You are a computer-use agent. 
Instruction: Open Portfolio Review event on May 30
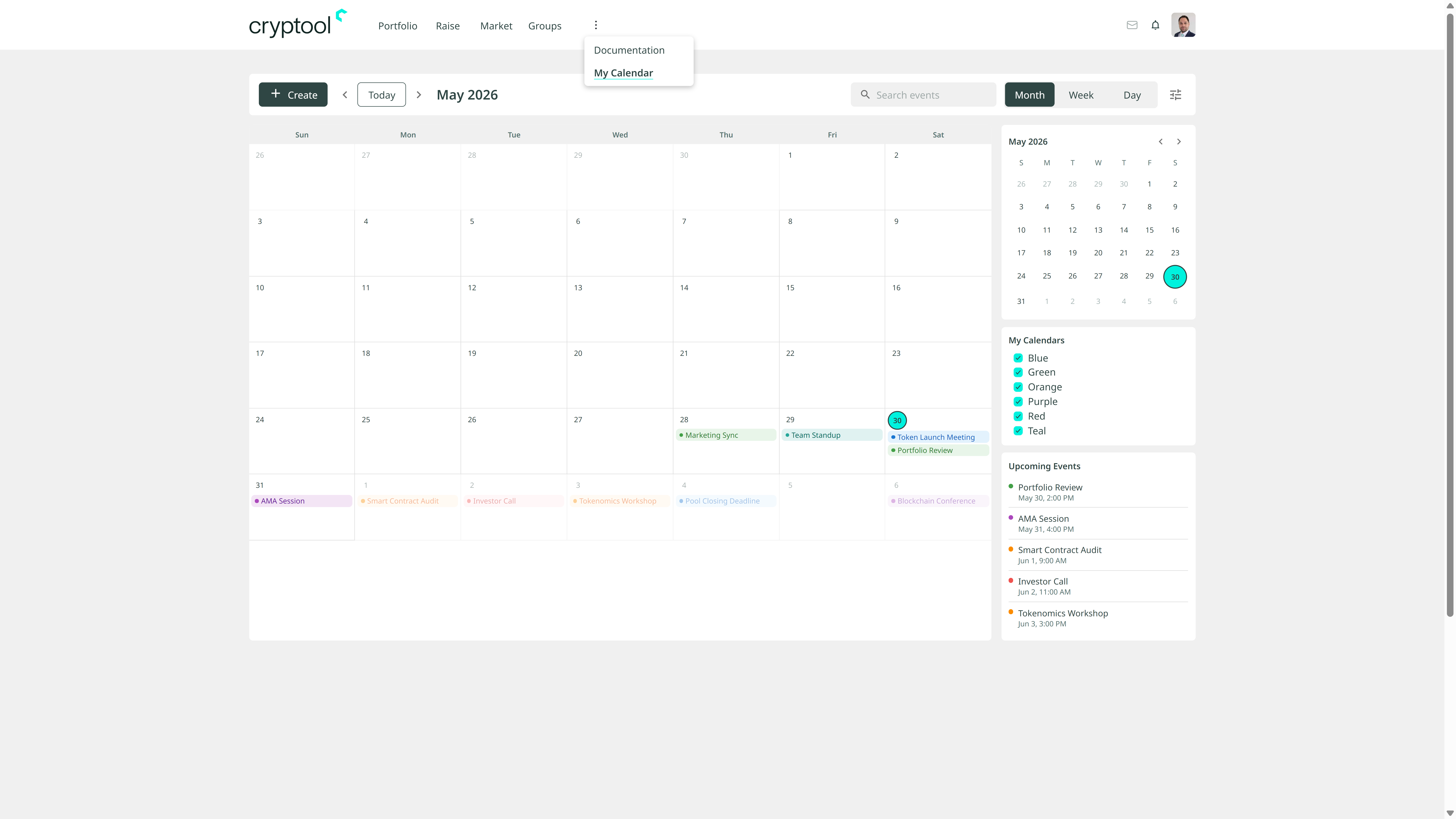tap(938, 450)
